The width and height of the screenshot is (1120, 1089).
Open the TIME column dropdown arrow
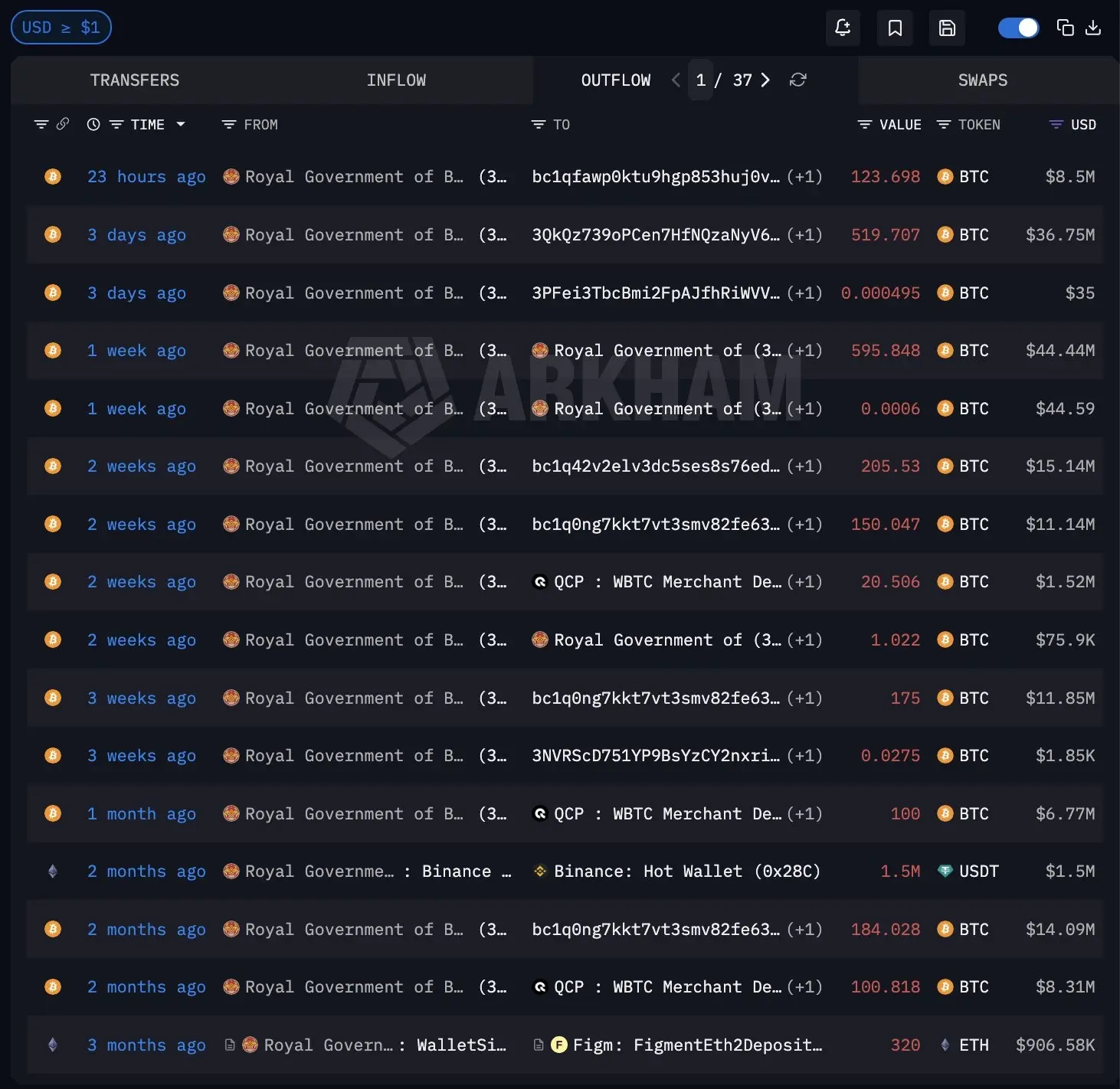coord(181,124)
